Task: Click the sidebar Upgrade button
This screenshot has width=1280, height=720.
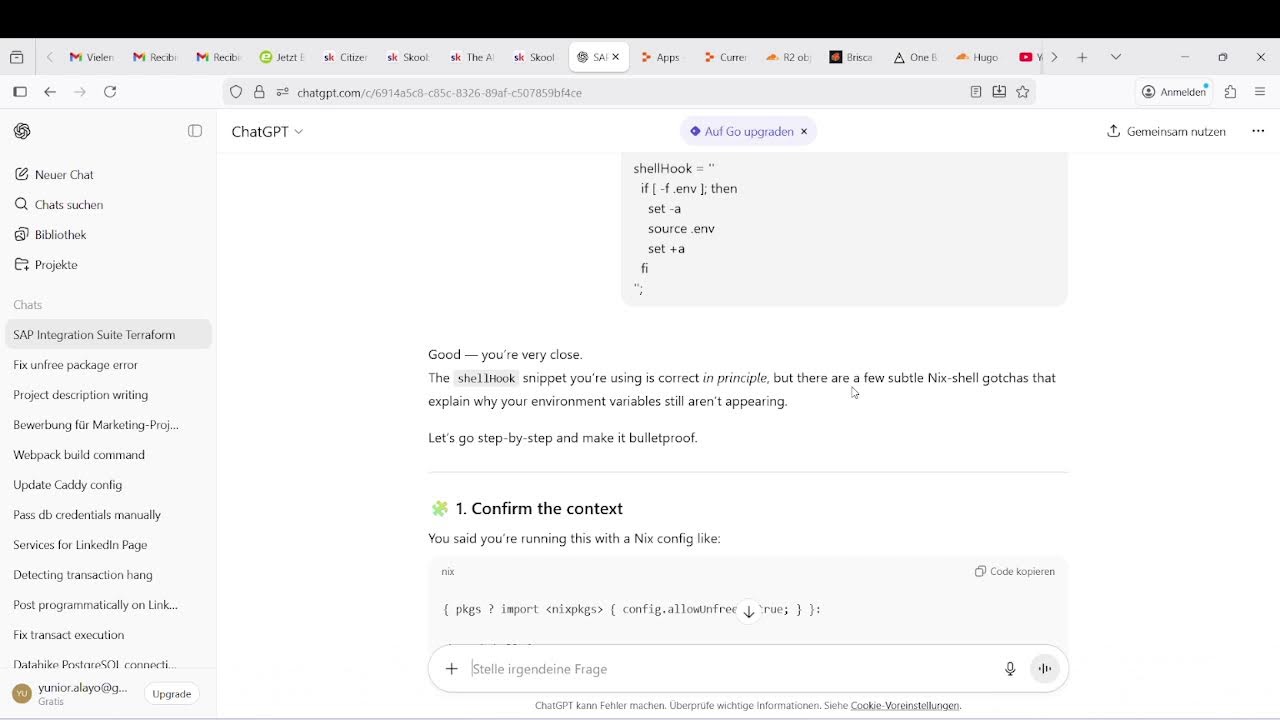Action: pos(171,693)
